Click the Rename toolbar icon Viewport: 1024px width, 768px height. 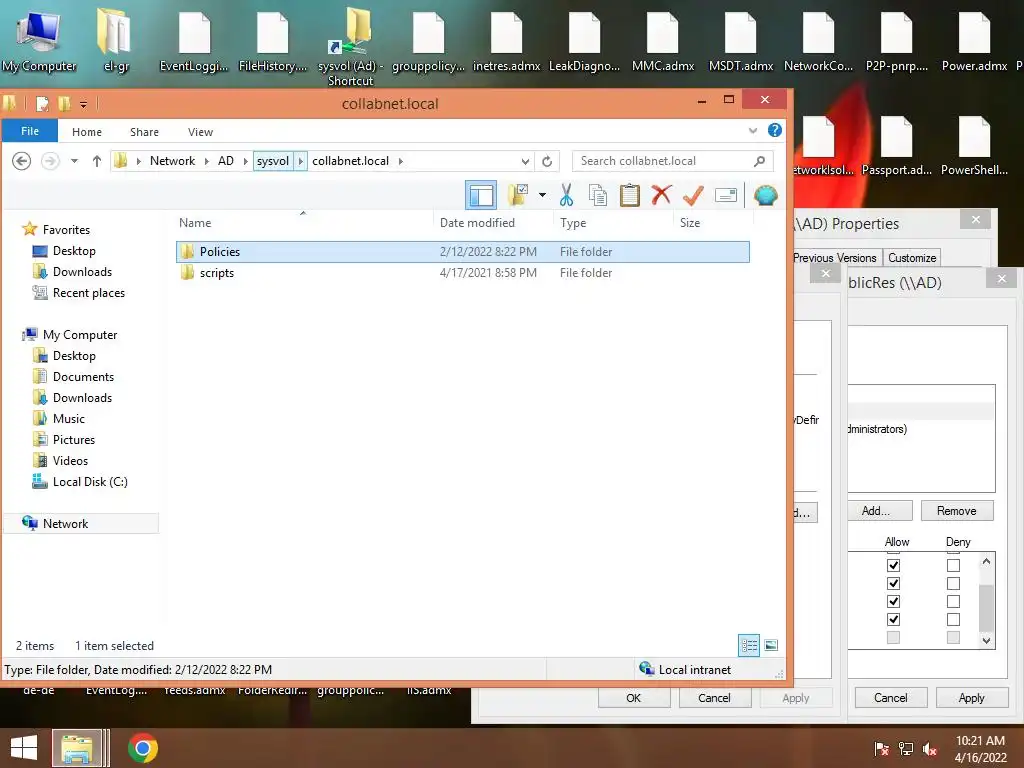(x=726, y=195)
